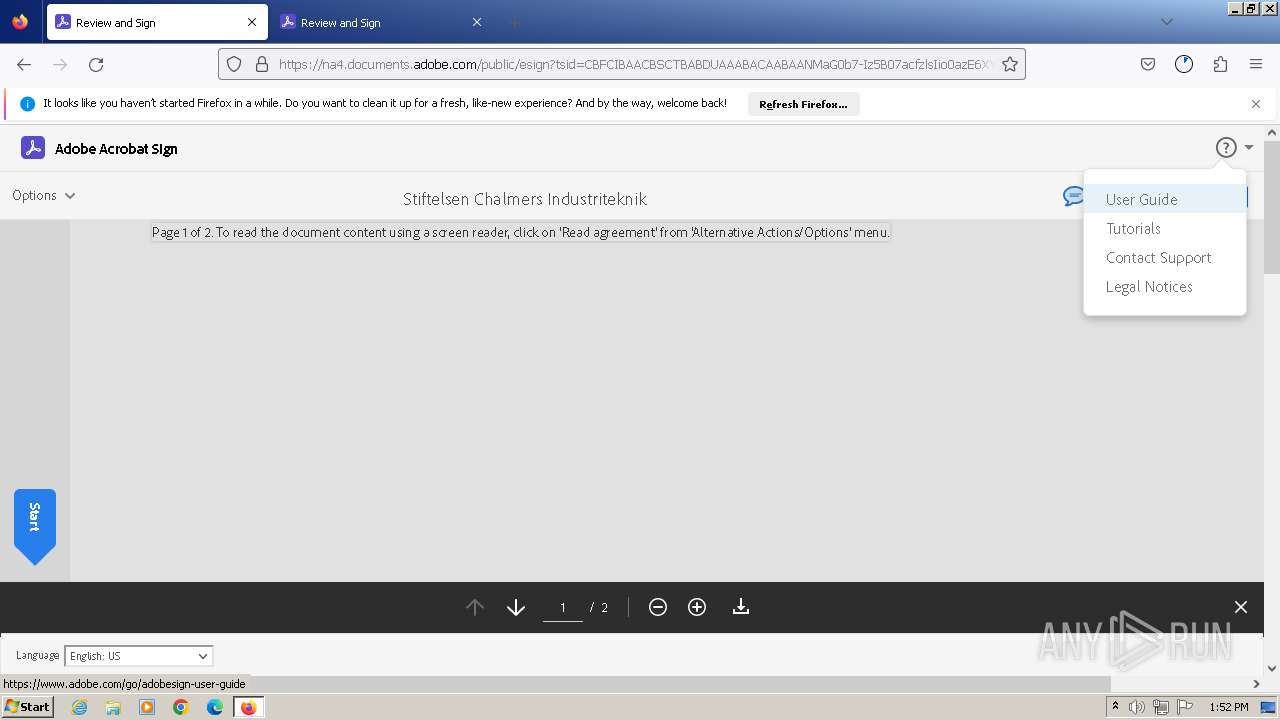List all tabs dropdown arrow

[1166, 22]
